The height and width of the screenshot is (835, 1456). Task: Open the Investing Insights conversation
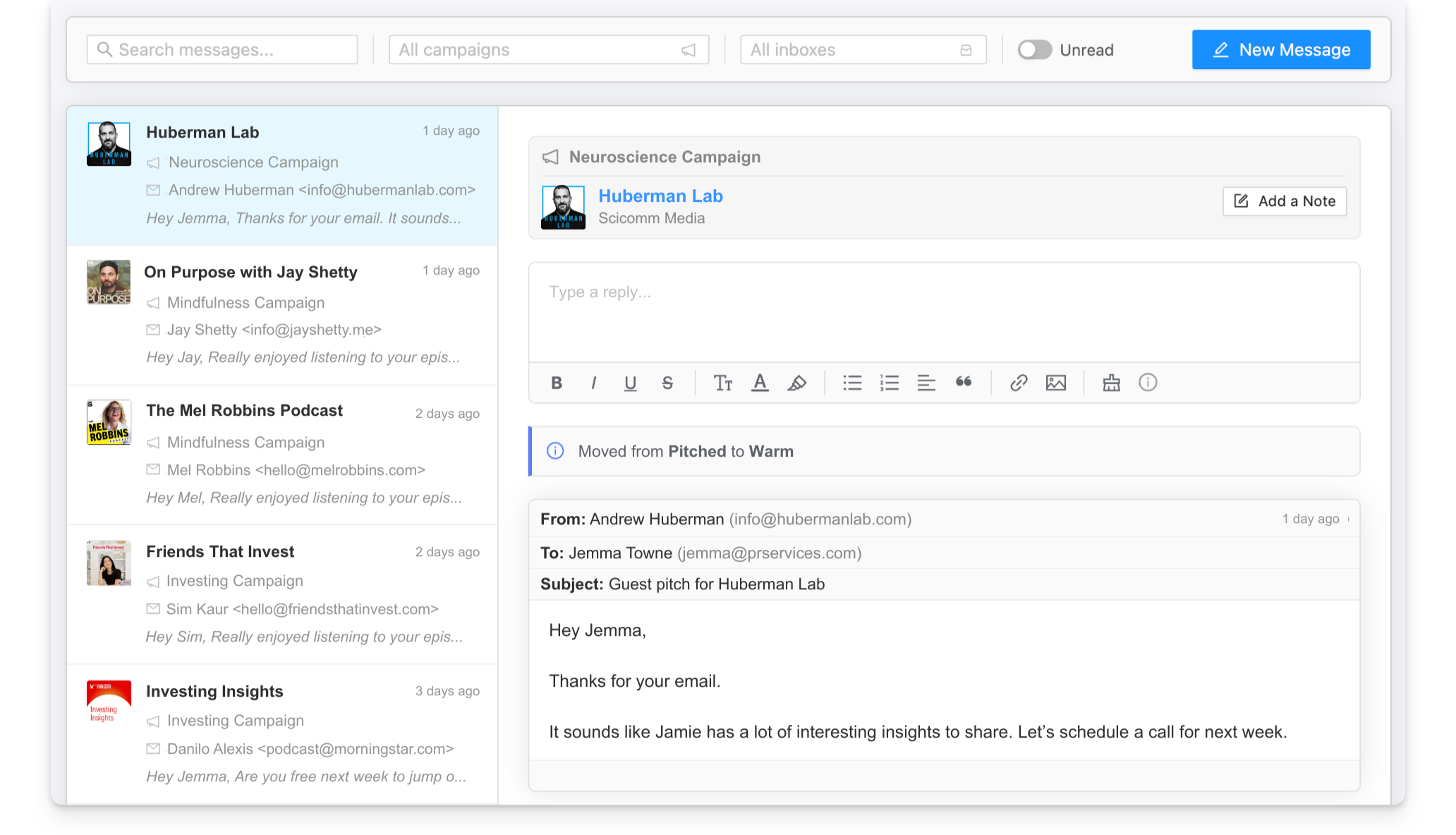[282, 734]
